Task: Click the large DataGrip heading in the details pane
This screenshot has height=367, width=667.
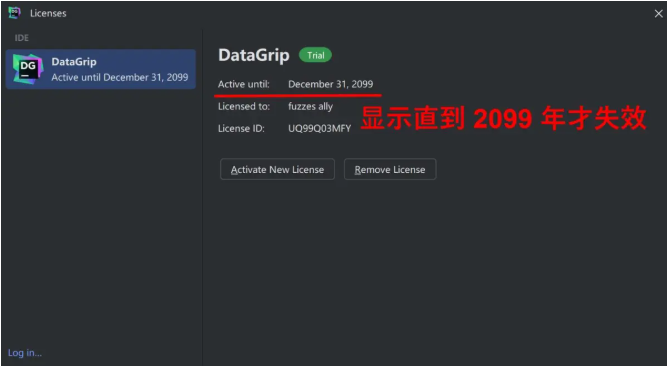Action: pyautogui.click(x=254, y=55)
